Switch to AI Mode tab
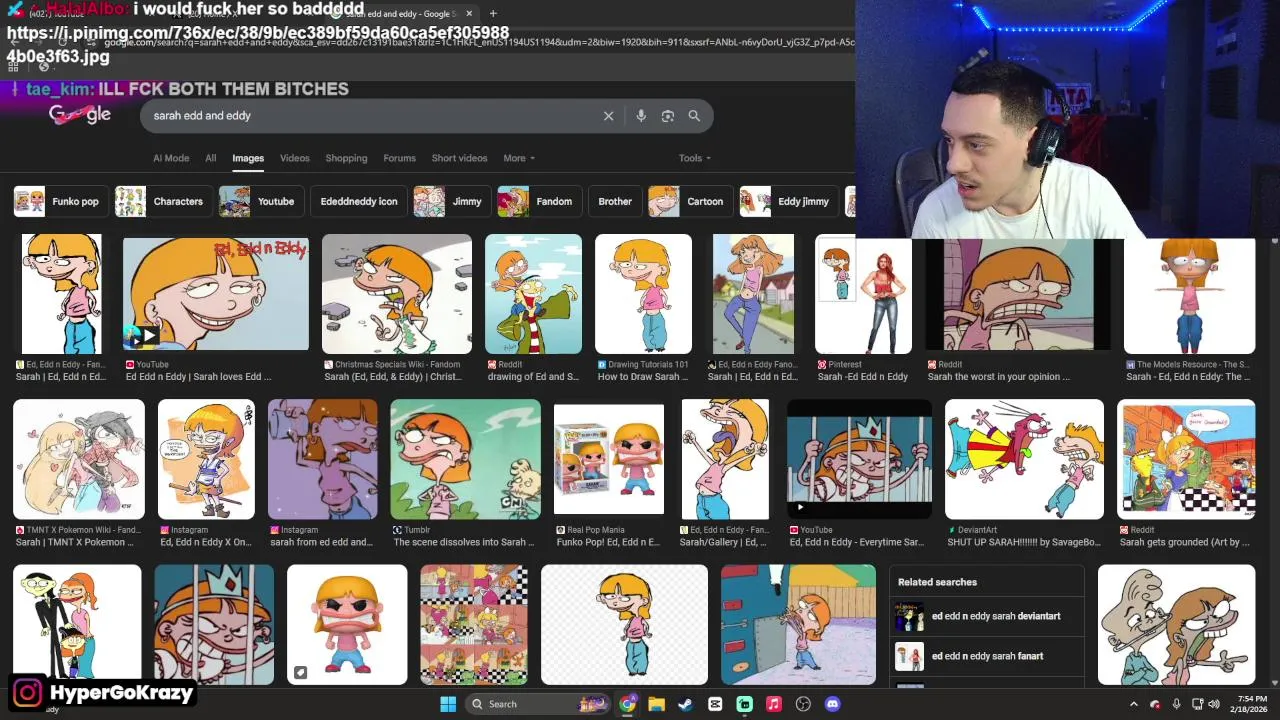The image size is (1280, 720). point(171,158)
